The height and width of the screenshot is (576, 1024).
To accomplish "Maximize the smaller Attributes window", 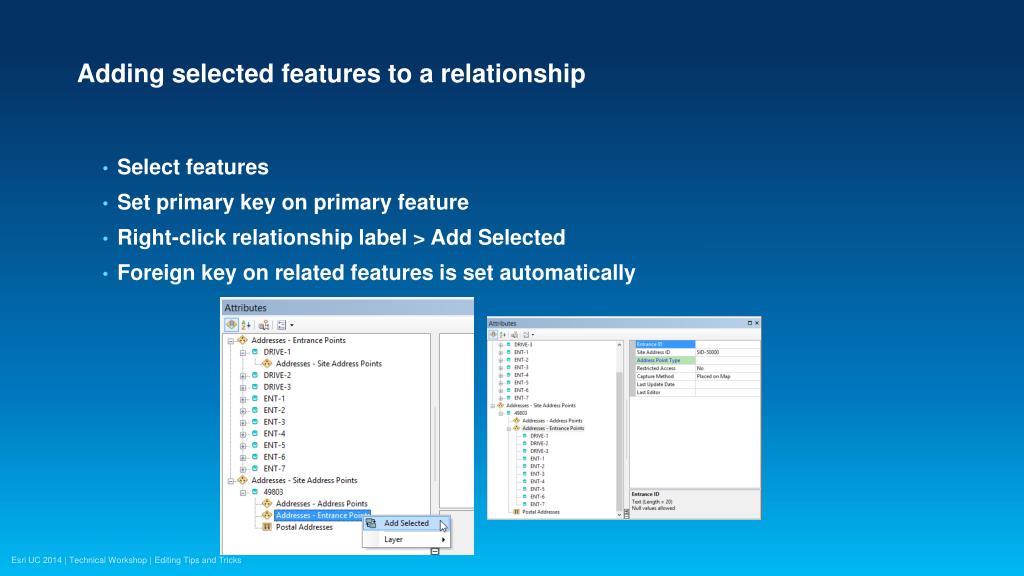I will [750, 323].
